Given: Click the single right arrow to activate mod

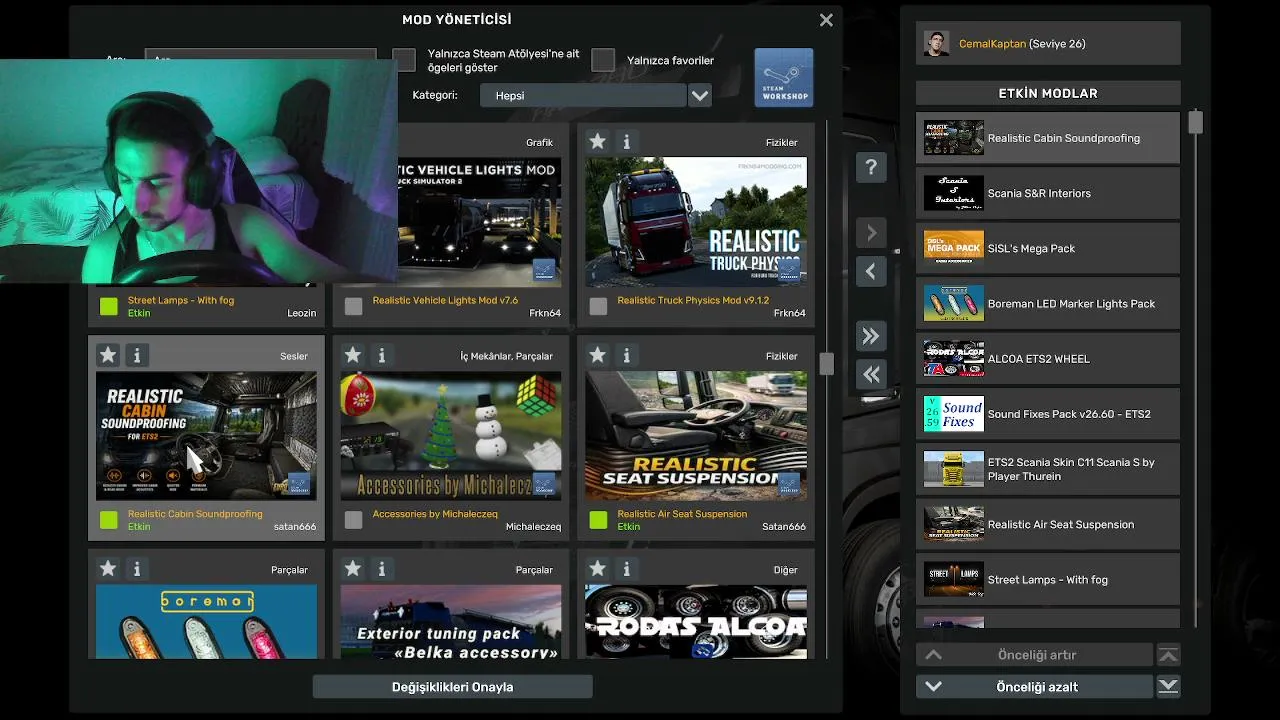Looking at the screenshot, I should pos(871,233).
